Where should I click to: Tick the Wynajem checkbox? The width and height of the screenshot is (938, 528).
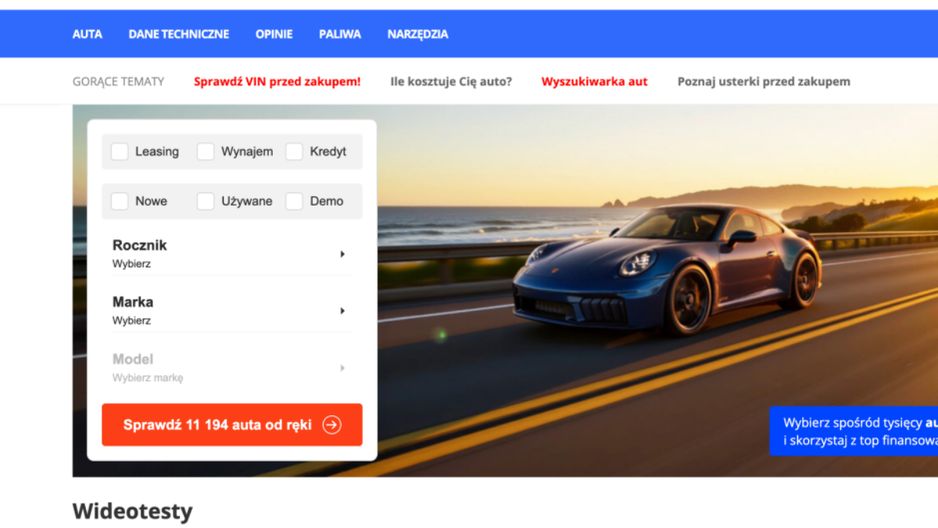click(x=205, y=151)
